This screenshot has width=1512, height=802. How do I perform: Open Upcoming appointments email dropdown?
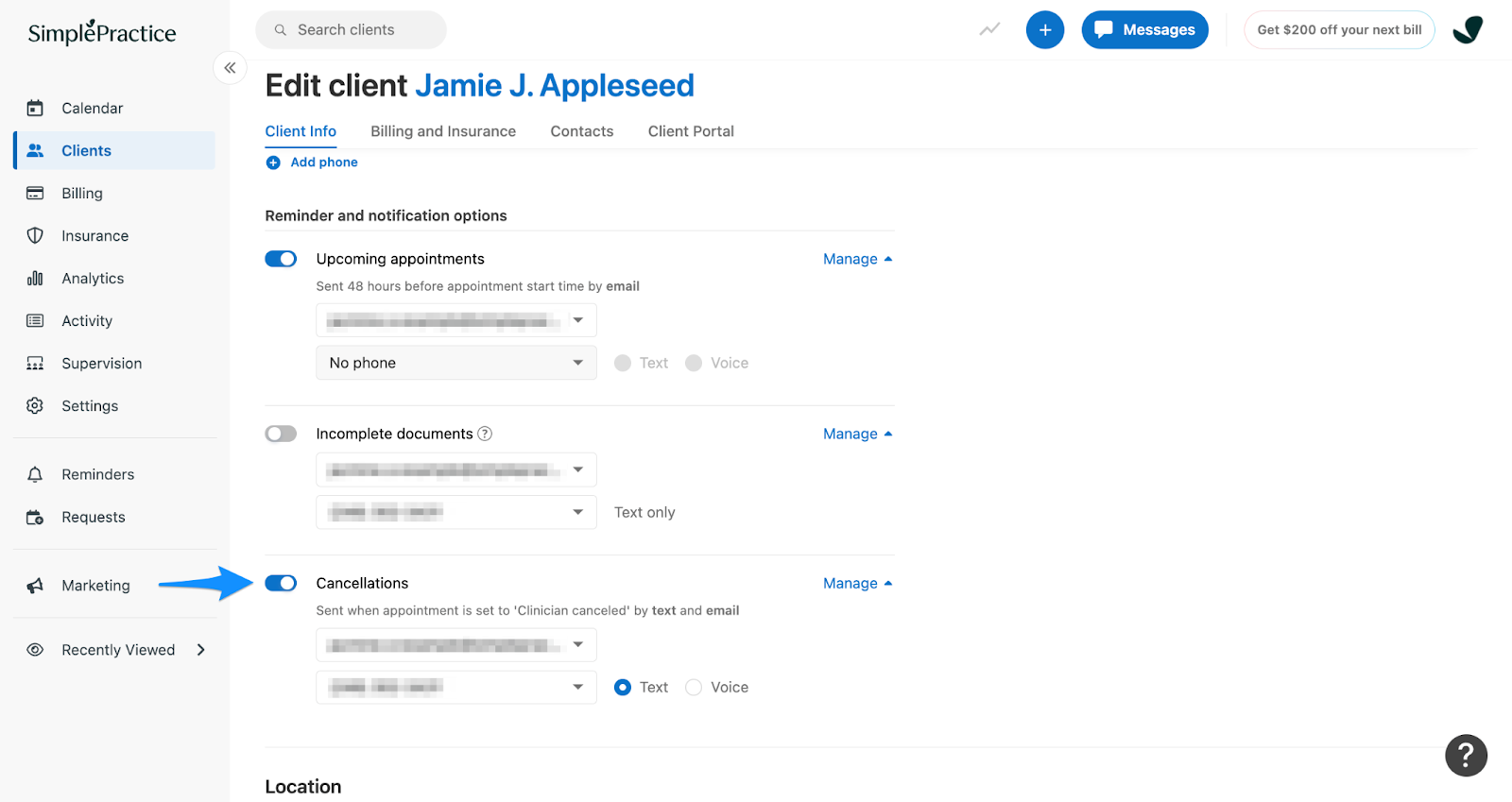(456, 320)
